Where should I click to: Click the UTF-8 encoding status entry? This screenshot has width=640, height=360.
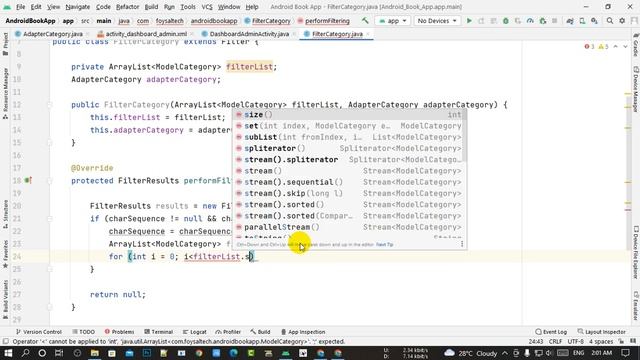pyautogui.click(x=576, y=342)
